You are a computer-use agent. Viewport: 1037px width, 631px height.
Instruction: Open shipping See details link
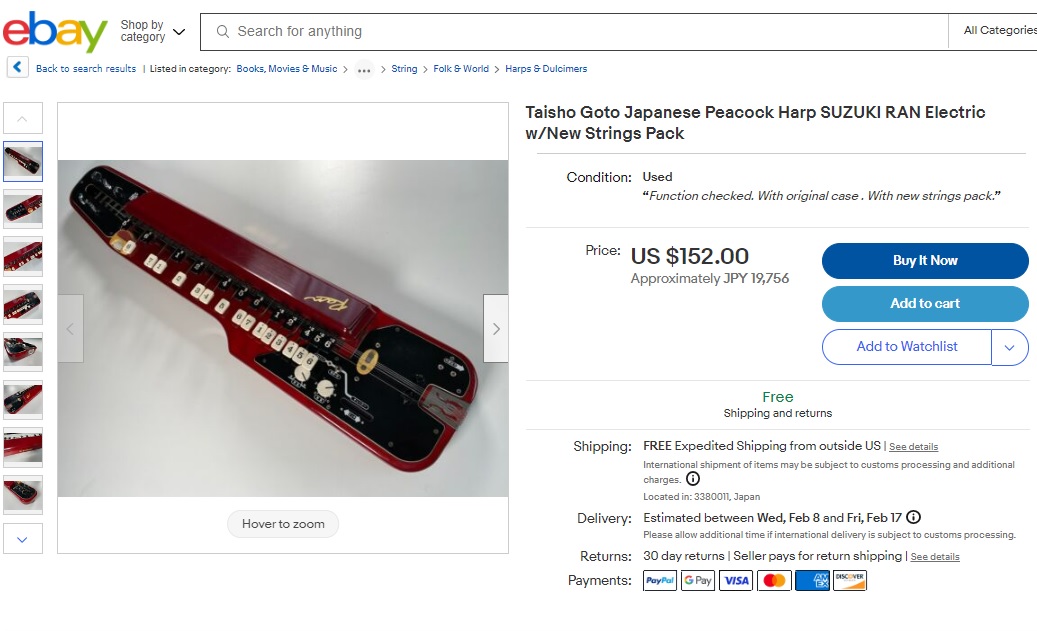pyautogui.click(x=913, y=447)
